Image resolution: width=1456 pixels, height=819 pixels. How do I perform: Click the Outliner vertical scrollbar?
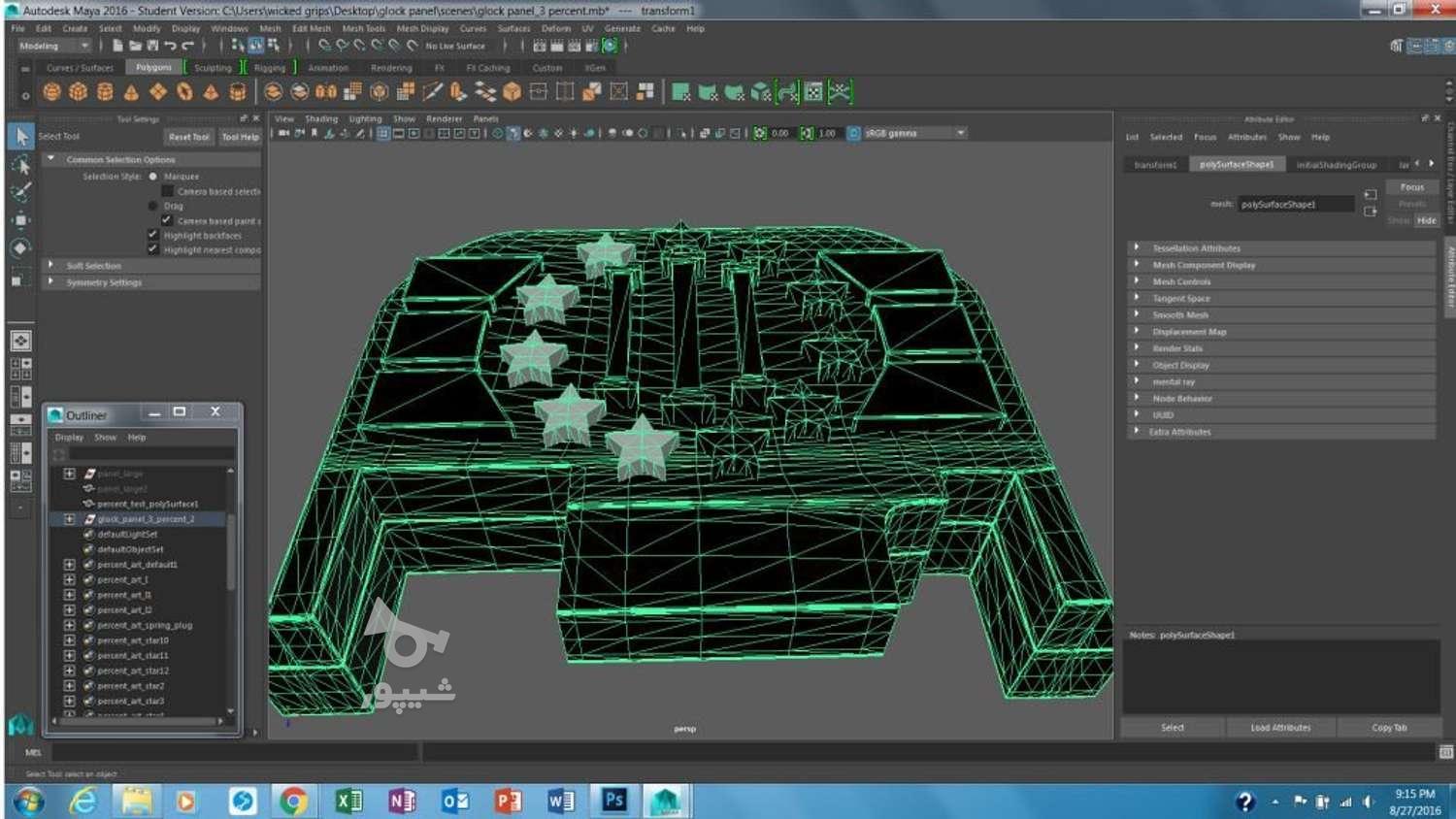(231, 553)
